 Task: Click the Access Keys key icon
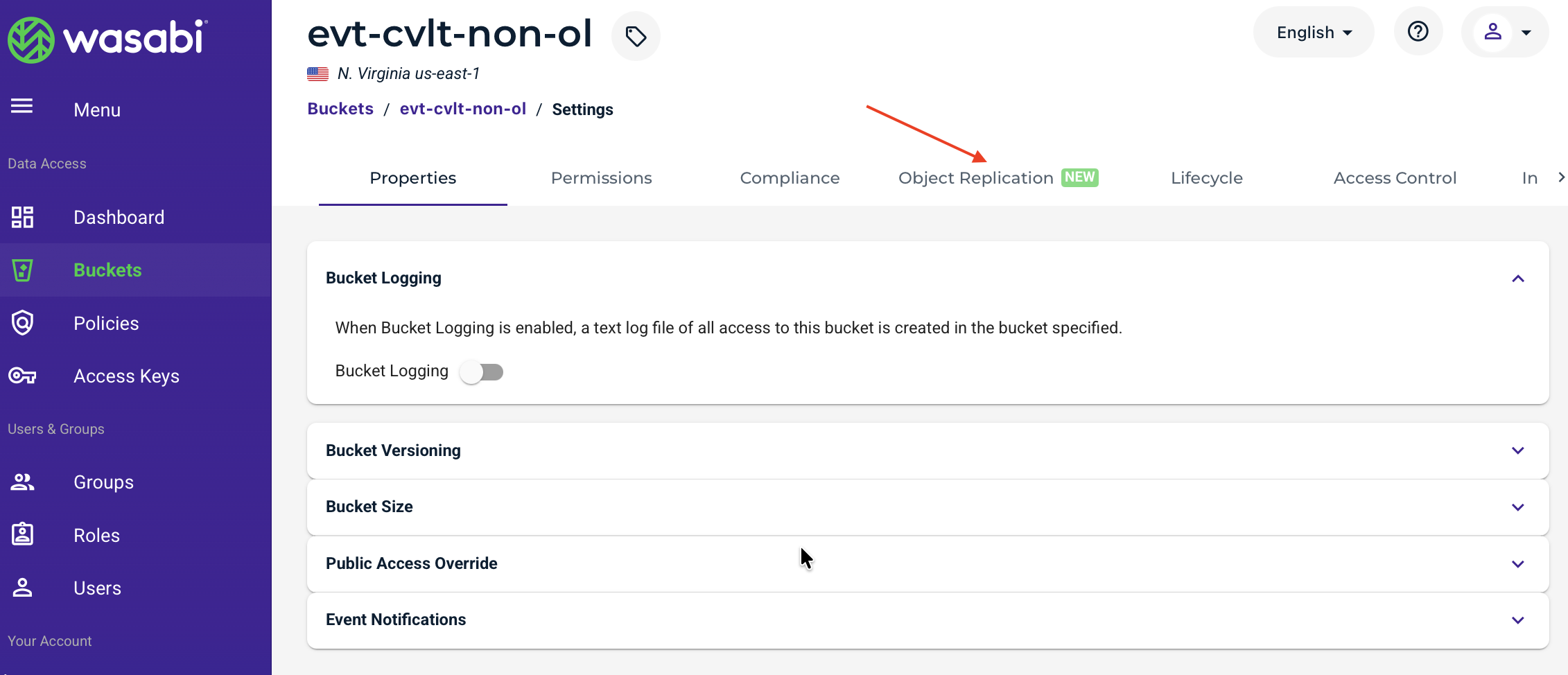(x=22, y=376)
